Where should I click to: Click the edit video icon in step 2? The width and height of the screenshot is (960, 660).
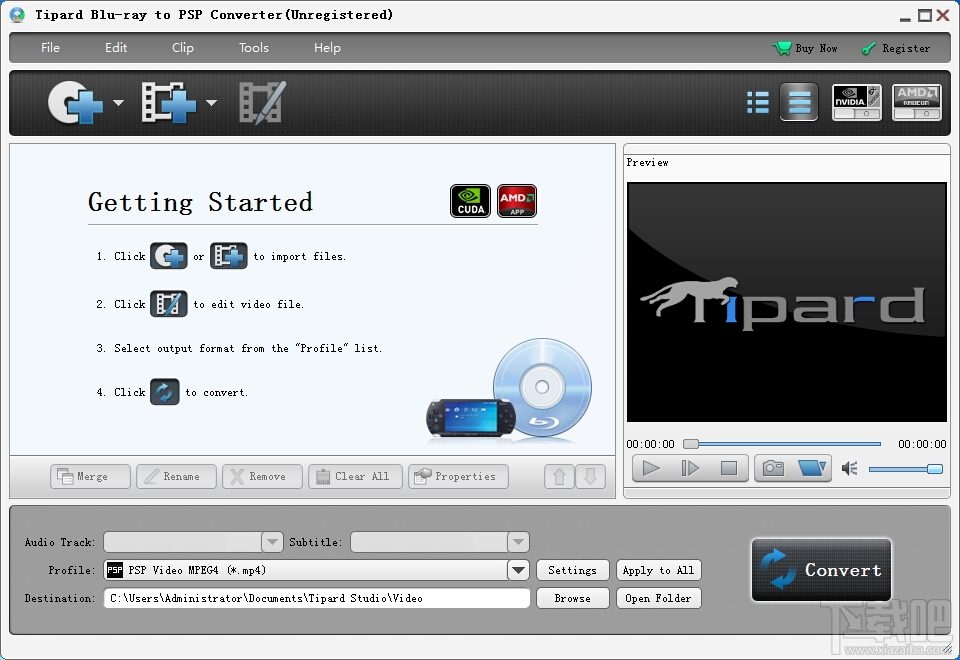[169, 304]
